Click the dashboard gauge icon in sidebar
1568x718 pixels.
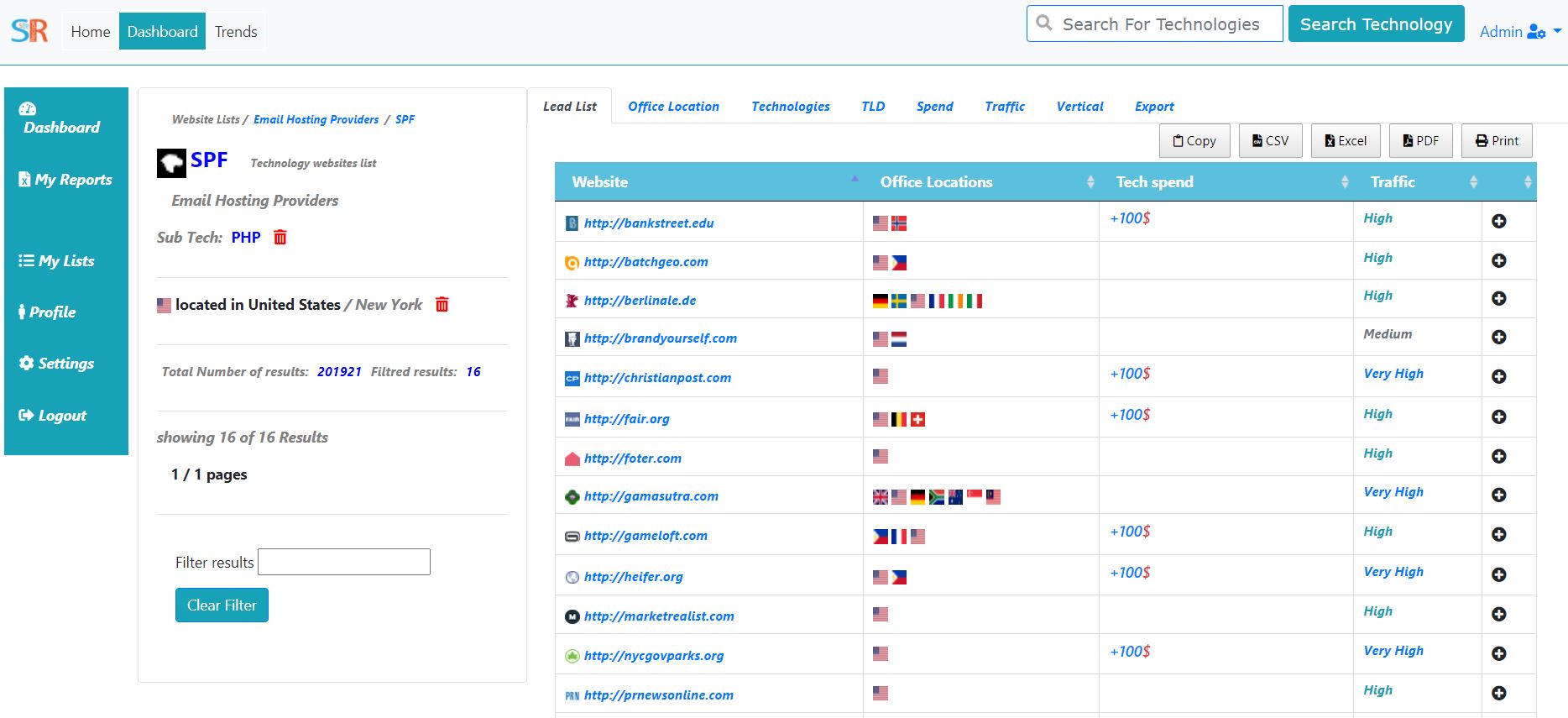tap(28, 108)
